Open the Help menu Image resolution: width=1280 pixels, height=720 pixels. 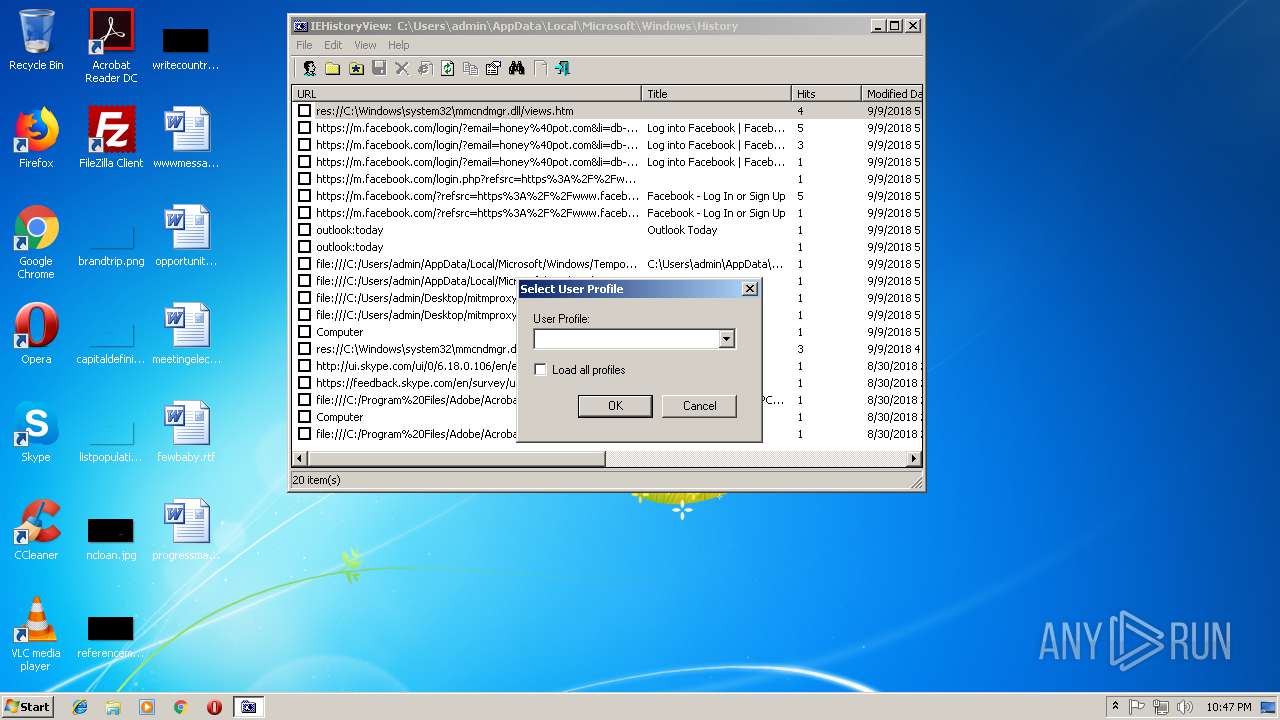[399, 45]
